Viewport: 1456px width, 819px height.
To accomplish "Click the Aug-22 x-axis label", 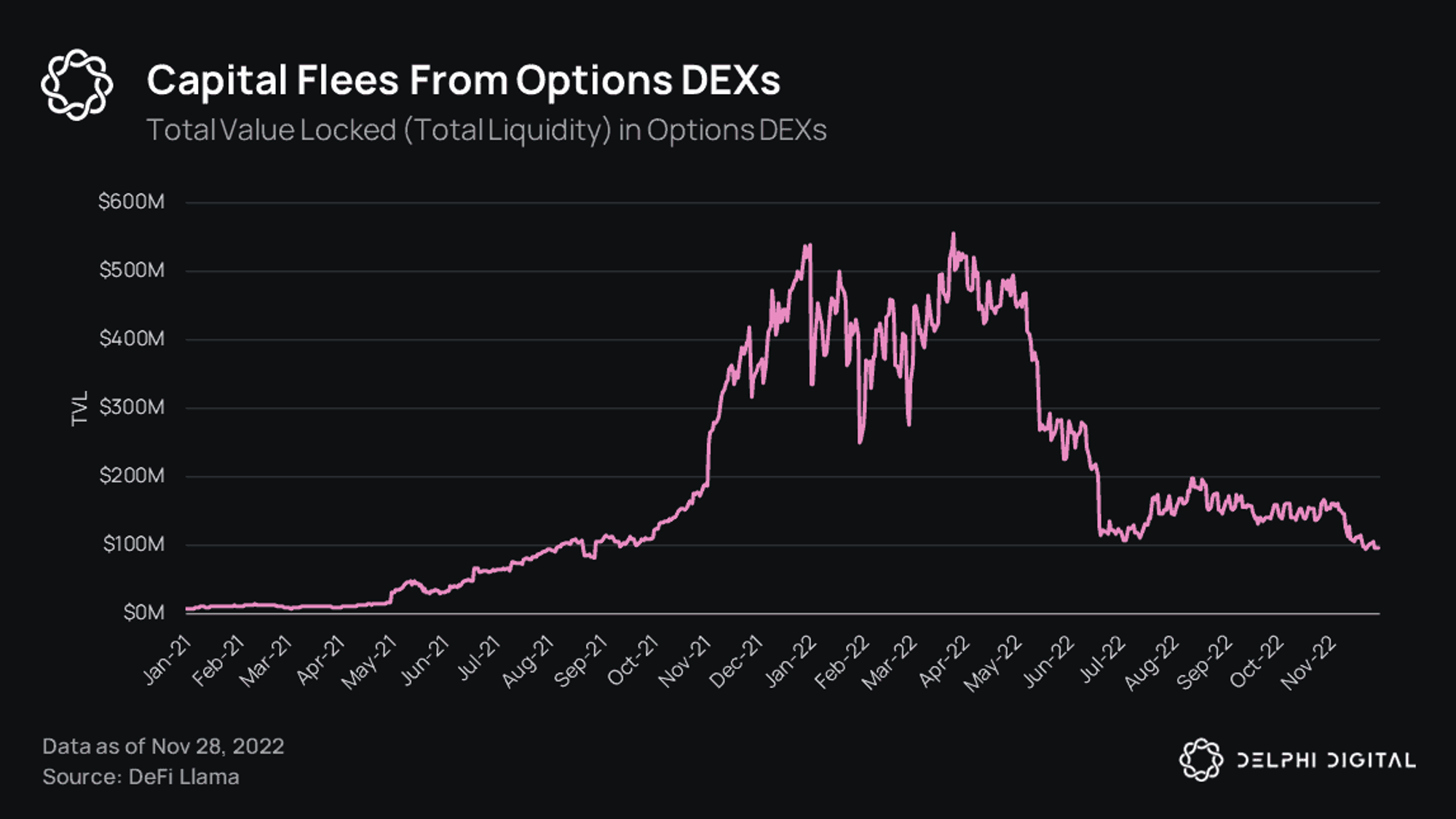I will tap(1151, 661).
